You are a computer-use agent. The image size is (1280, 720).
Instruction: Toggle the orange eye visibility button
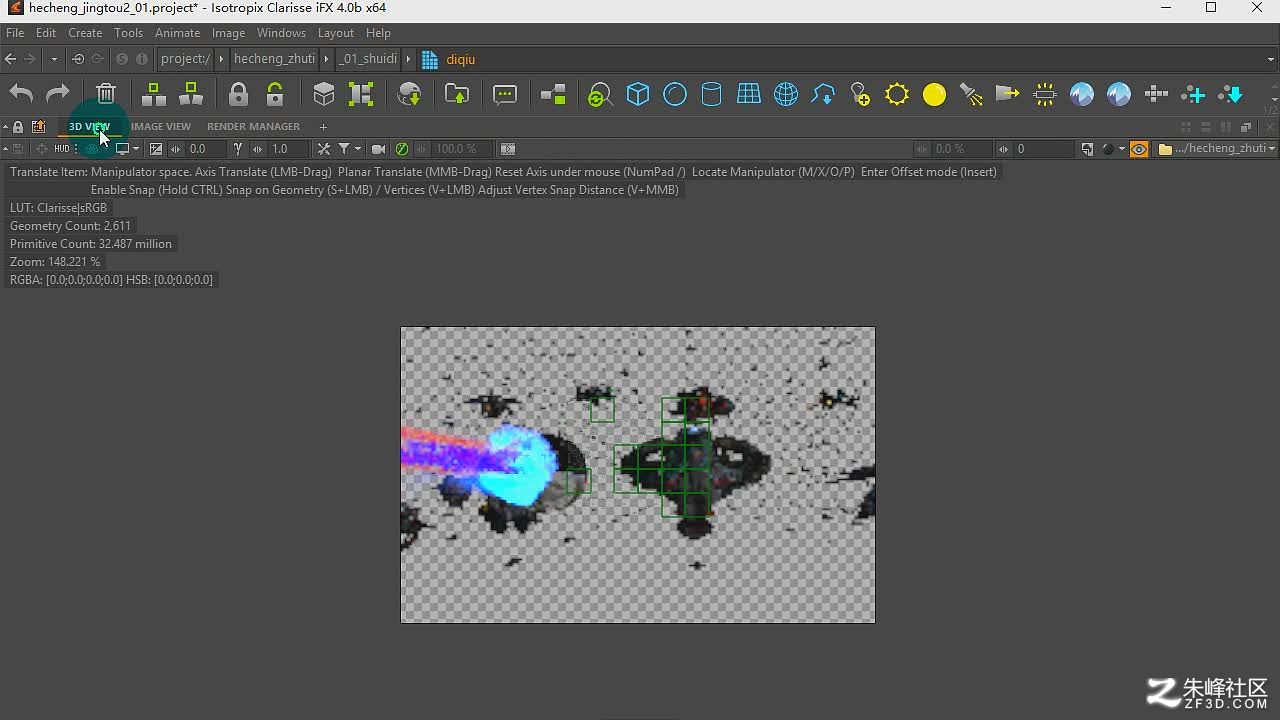[1139, 149]
